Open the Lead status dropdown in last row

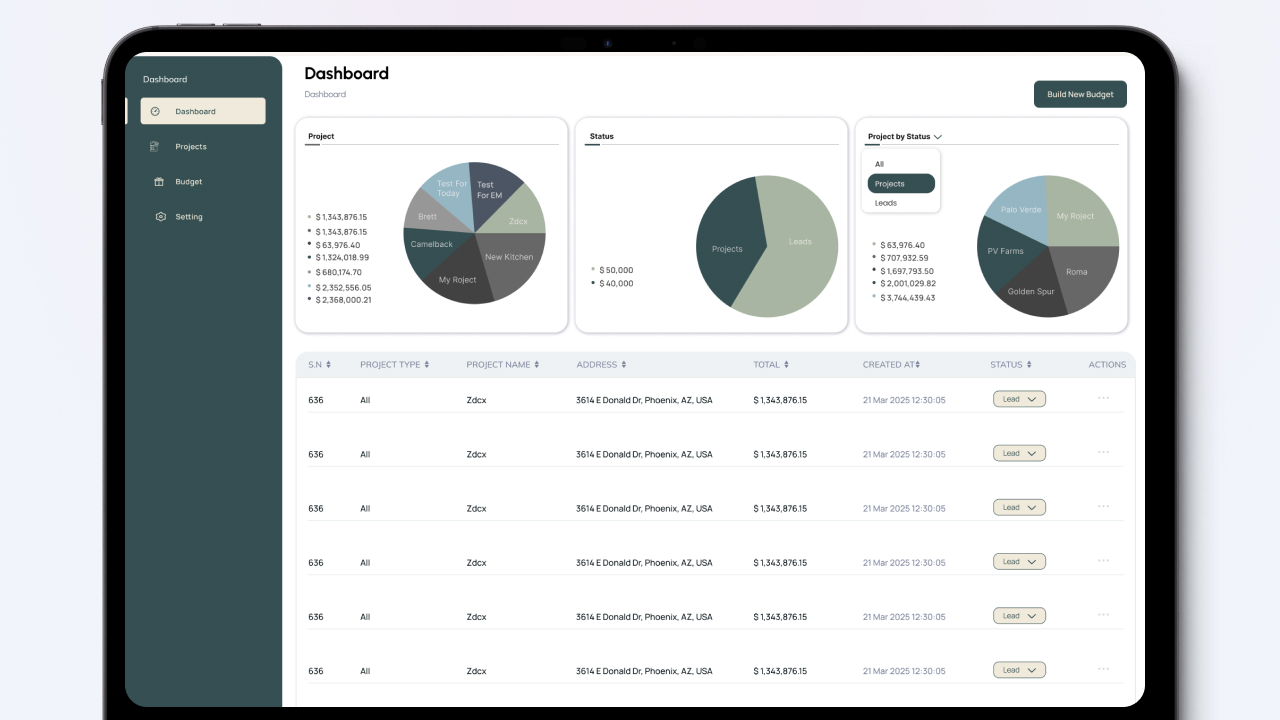pyautogui.click(x=1019, y=670)
